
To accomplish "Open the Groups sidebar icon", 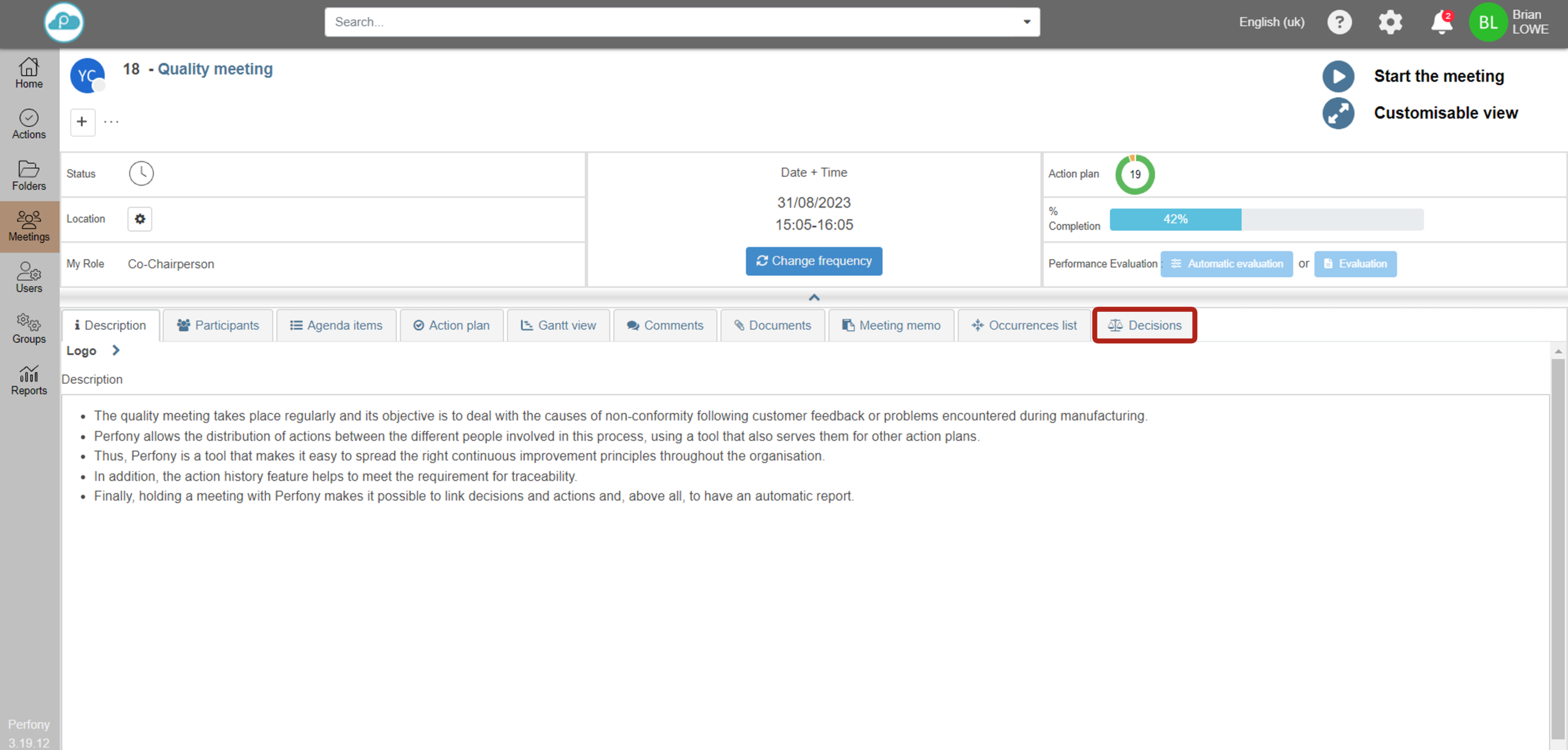I will (x=29, y=329).
